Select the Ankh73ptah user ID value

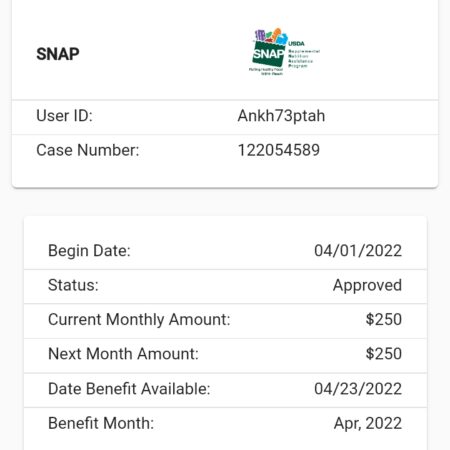(281, 116)
